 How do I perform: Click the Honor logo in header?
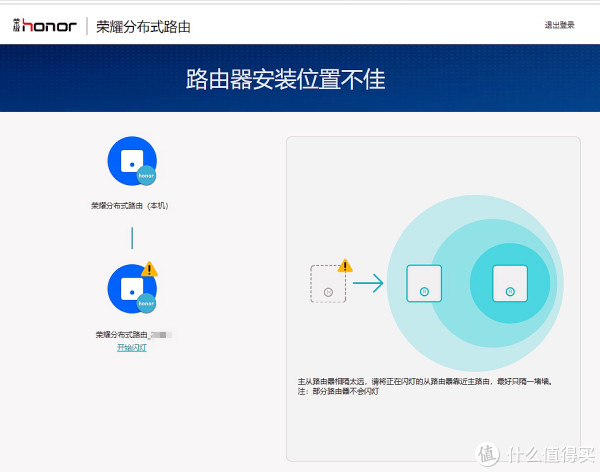(45, 26)
